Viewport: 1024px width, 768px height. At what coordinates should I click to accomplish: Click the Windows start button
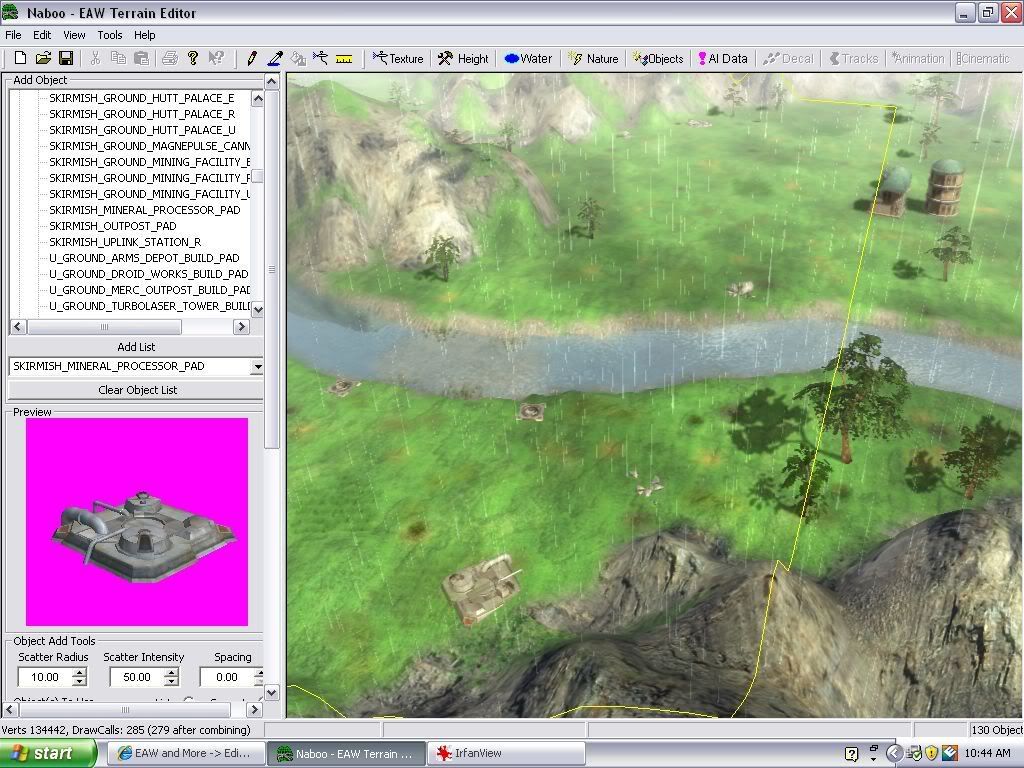(48, 753)
